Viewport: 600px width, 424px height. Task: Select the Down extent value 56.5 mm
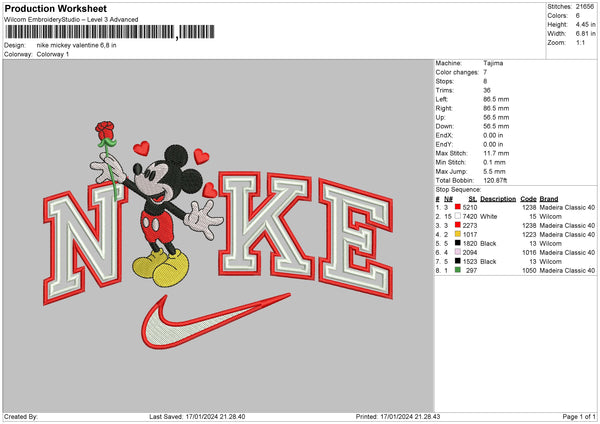click(x=496, y=126)
